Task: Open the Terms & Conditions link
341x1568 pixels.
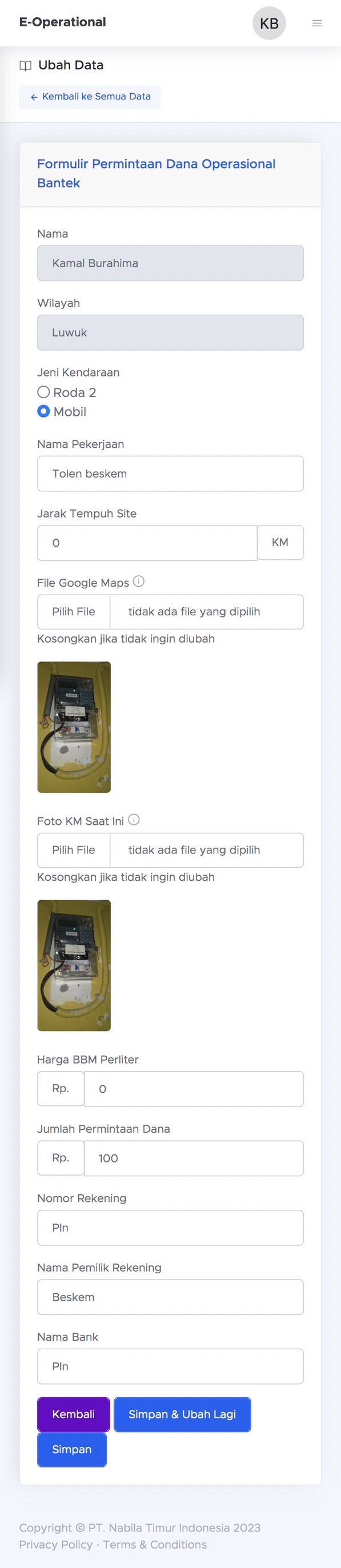Action: tap(155, 1544)
